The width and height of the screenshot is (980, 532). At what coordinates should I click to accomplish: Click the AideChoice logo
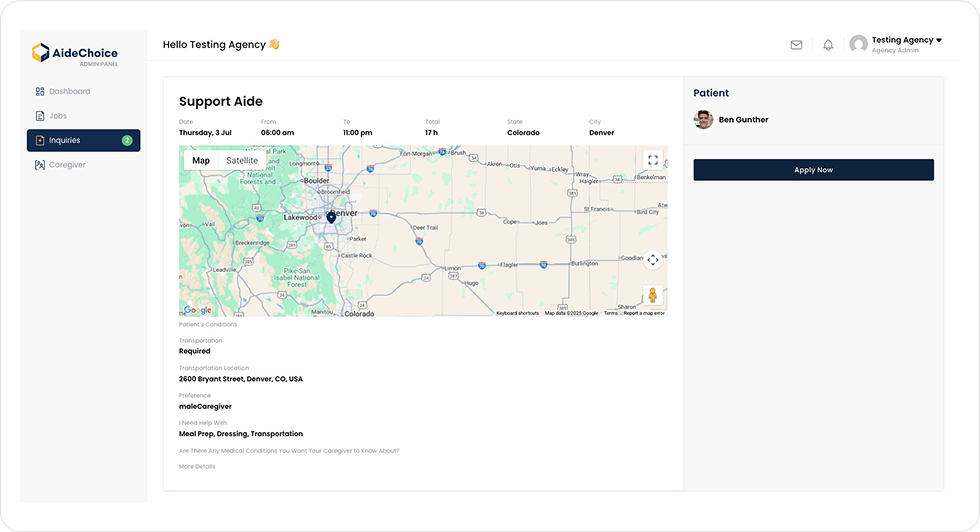[x=75, y=54]
